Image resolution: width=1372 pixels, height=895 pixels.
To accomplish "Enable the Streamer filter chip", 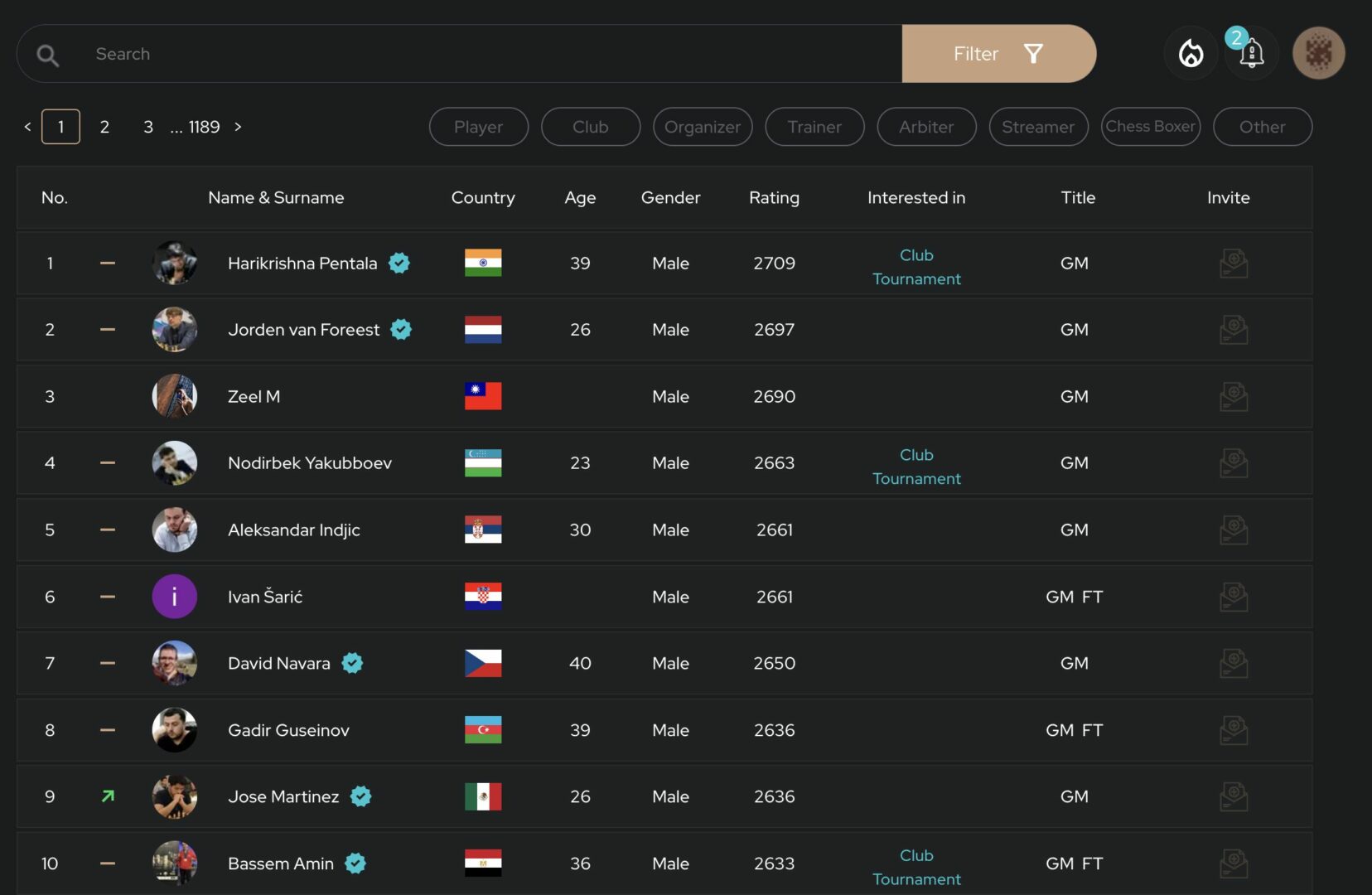I will 1037,127.
